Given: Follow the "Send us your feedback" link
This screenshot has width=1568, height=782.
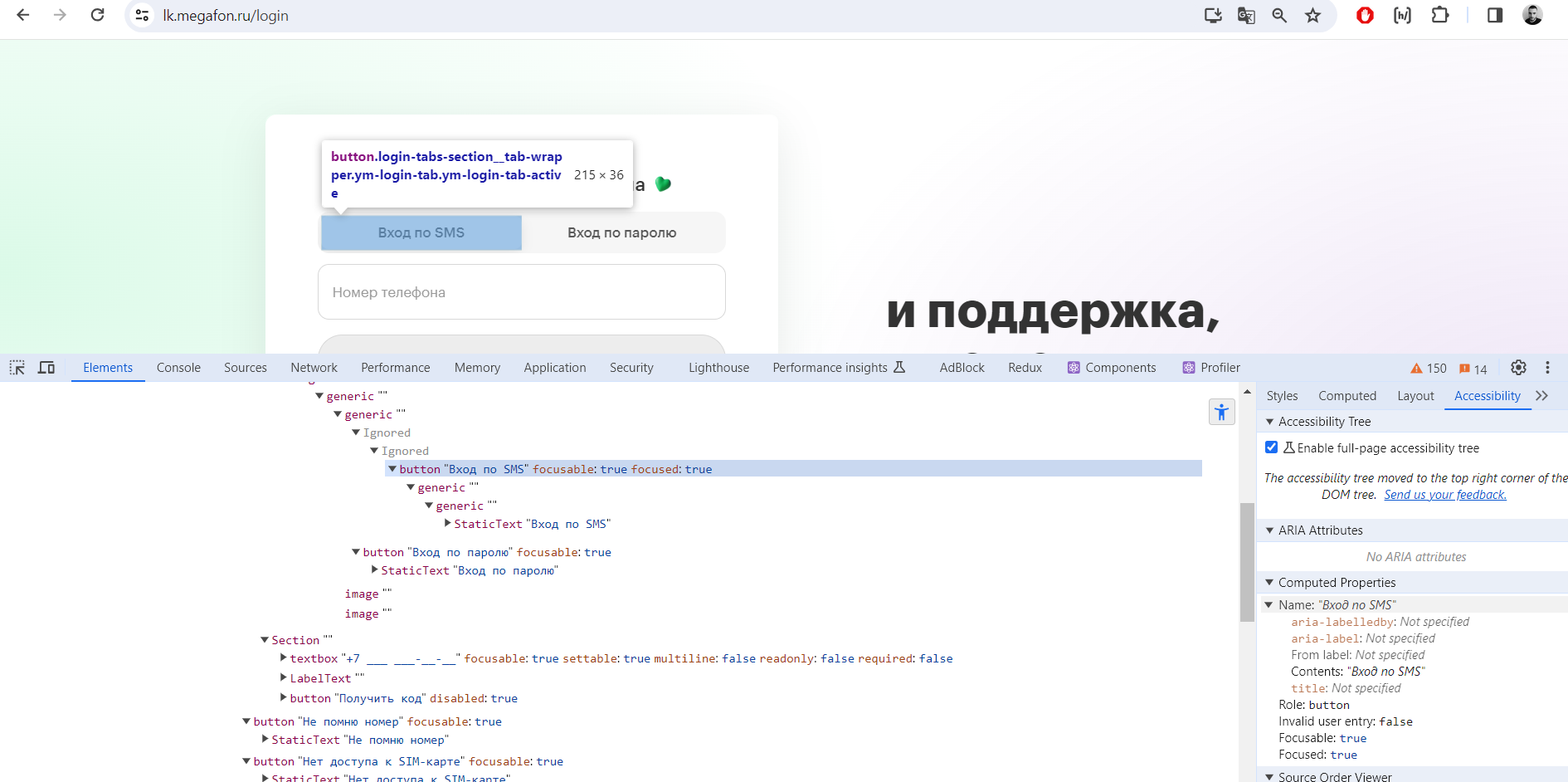Looking at the screenshot, I should click(1445, 495).
